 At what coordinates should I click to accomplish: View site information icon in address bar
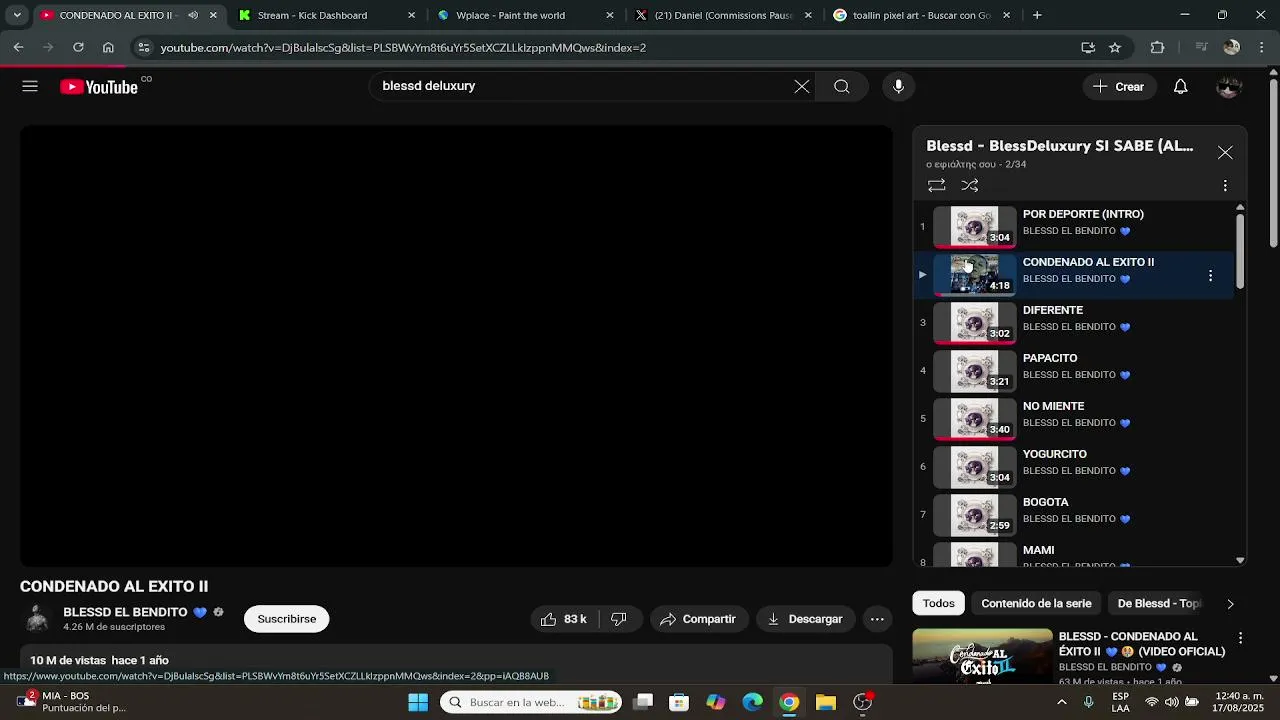coord(144,47)
